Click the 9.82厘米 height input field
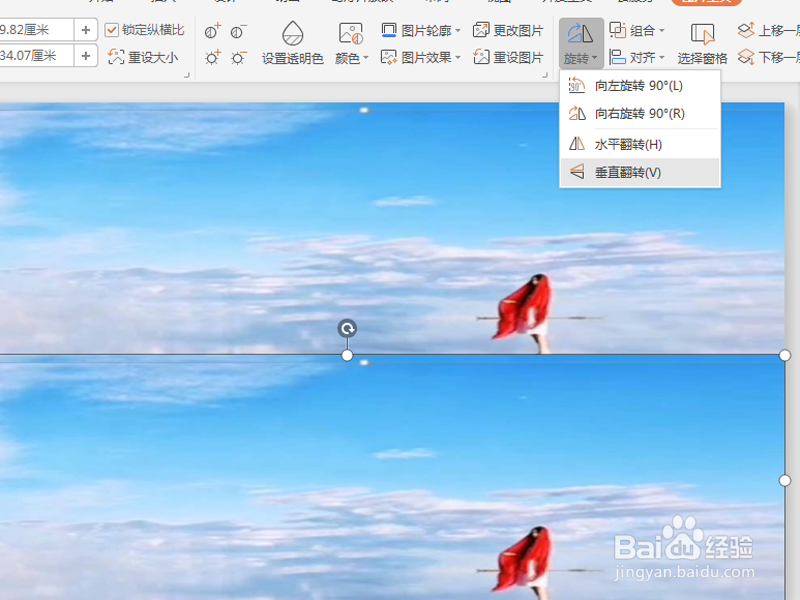The width and height of the screenshot is (800, 600). (36, 30)
